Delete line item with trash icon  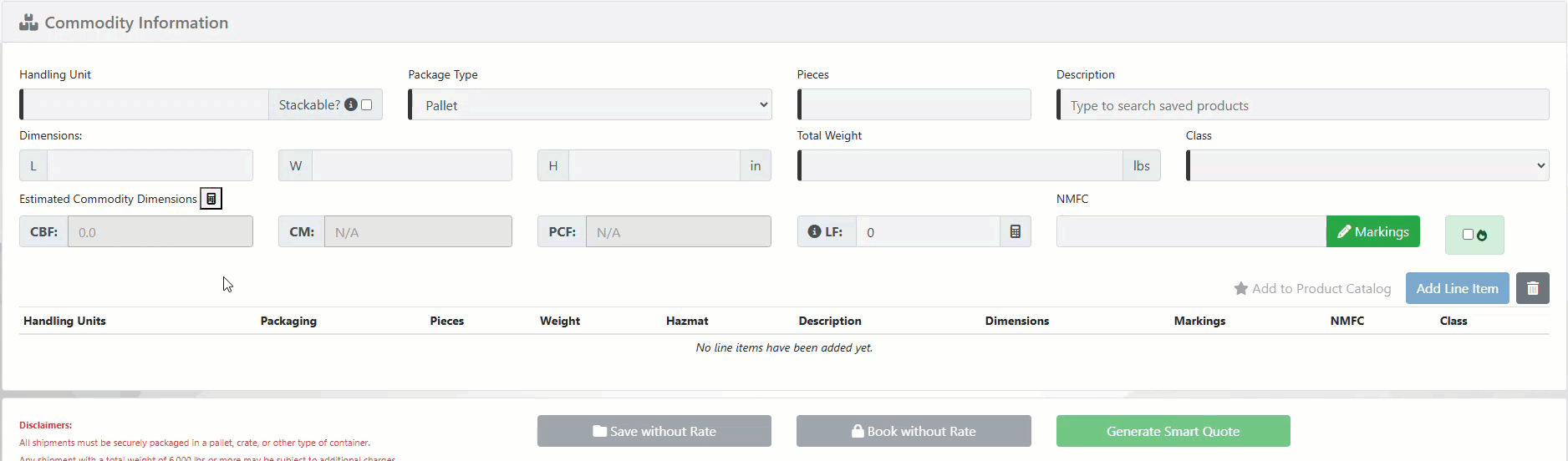(1532, 288)
